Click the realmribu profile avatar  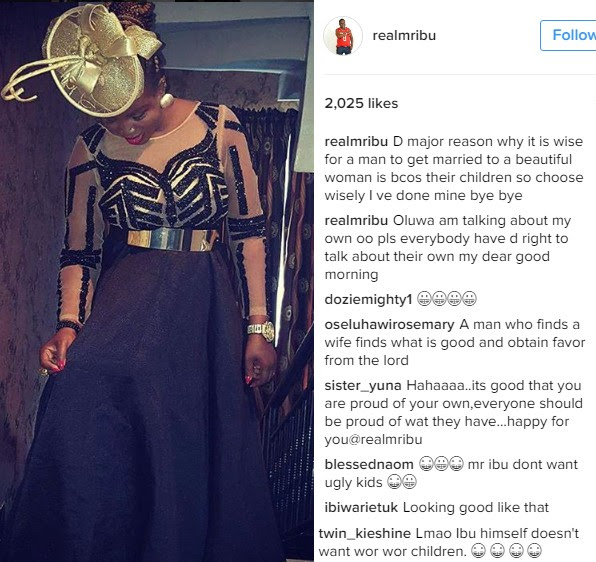coord(343,36)
